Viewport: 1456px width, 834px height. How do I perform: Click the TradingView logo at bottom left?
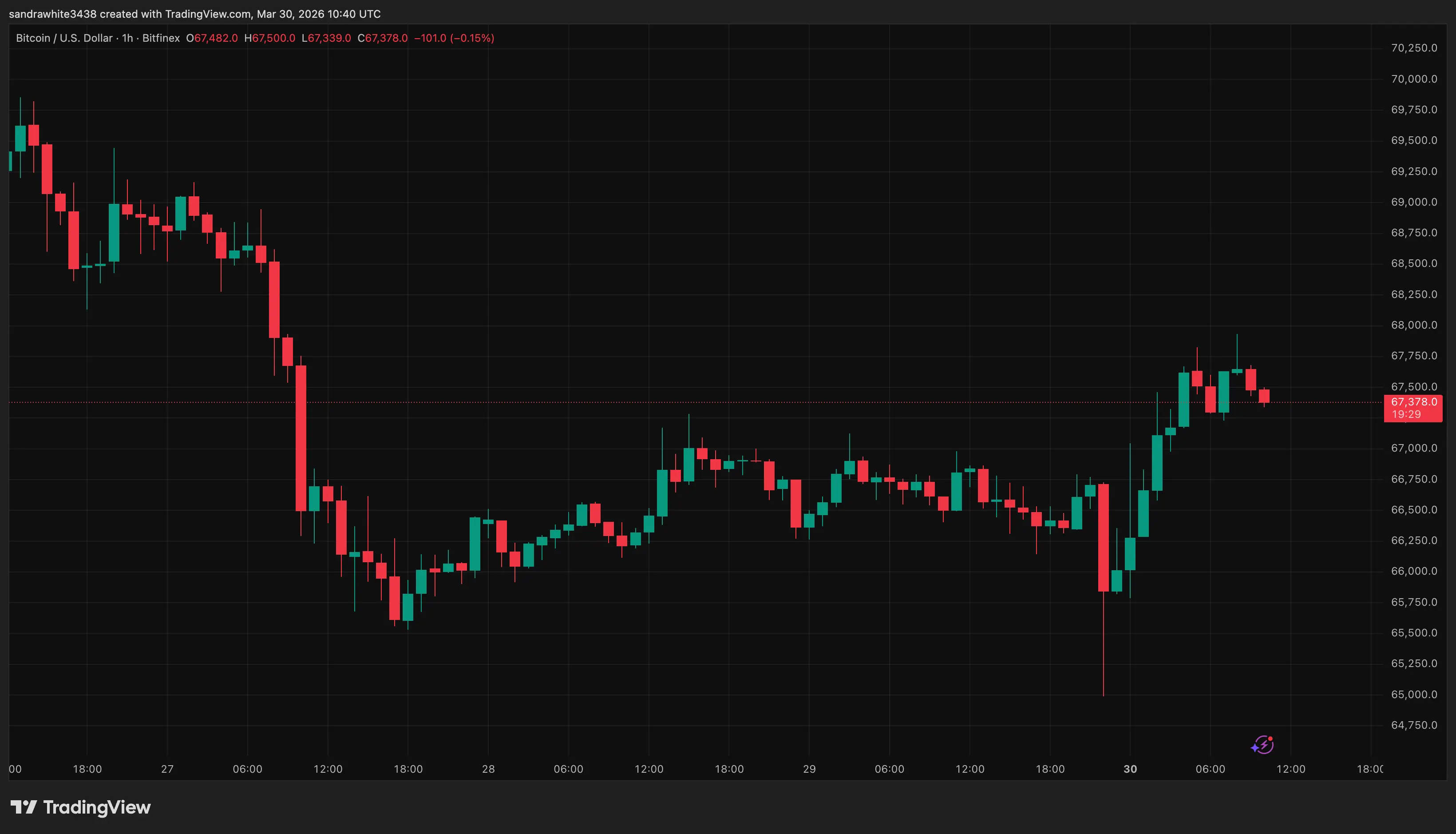[81, 807]
